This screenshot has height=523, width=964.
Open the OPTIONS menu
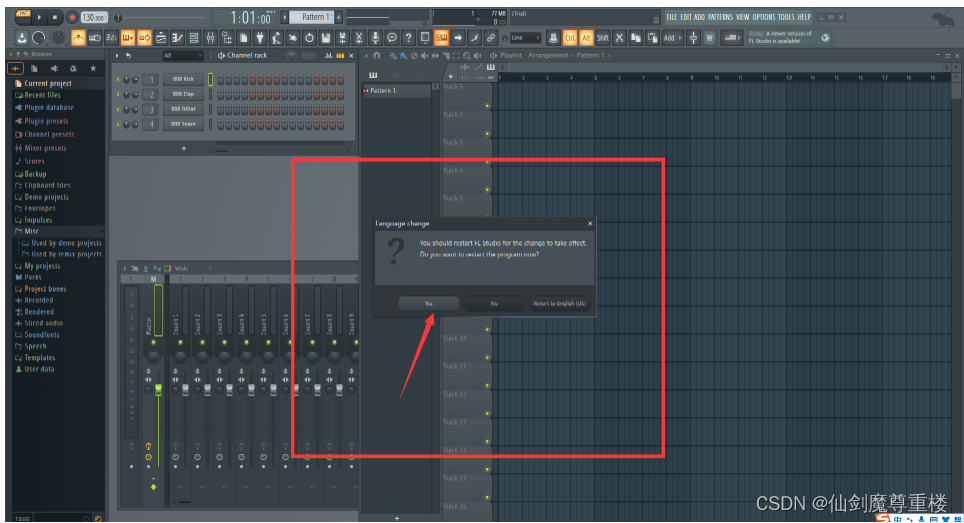764,17
